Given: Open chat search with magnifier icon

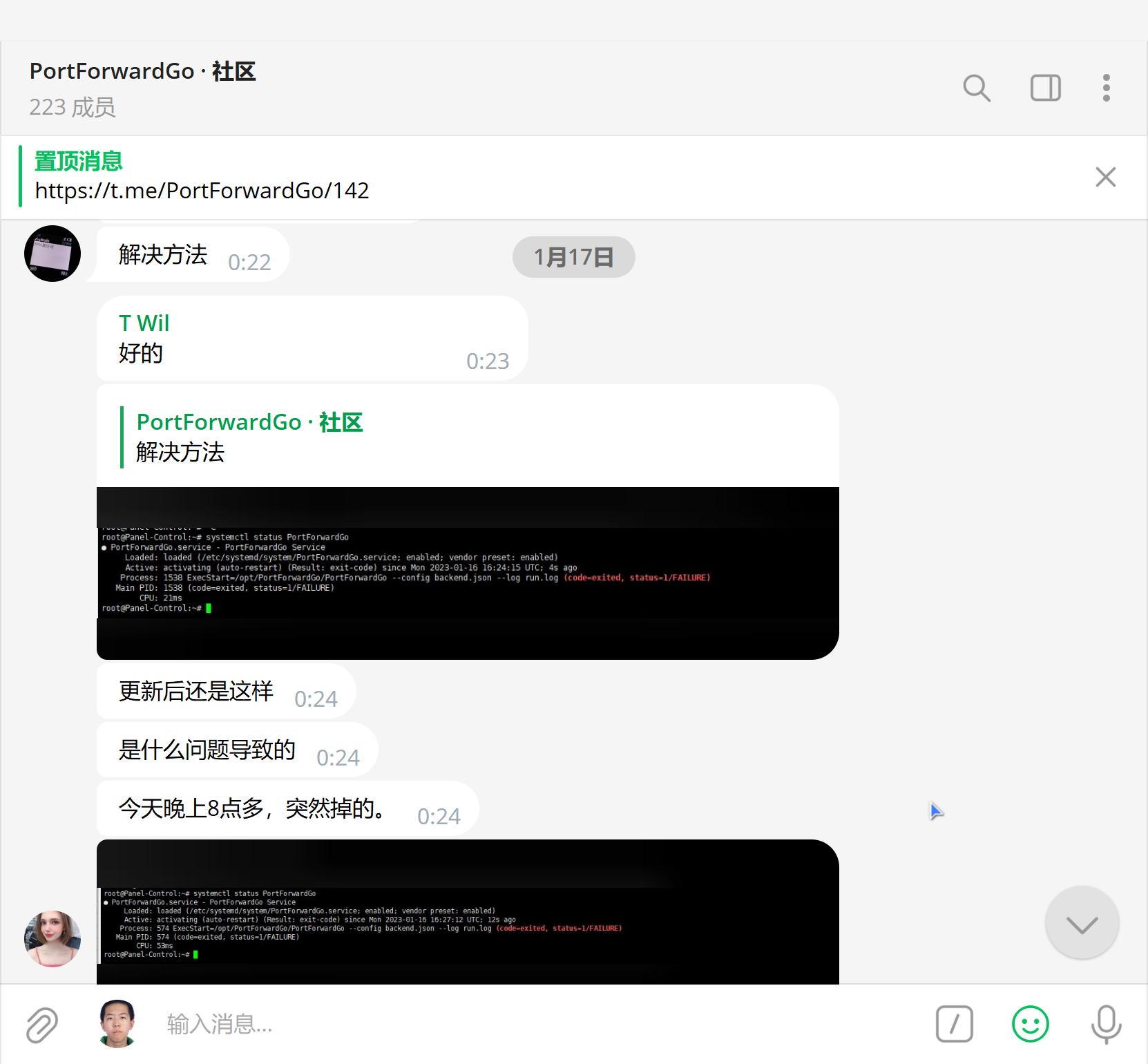Looking at the screenshot, I should [x=977, y=88].
